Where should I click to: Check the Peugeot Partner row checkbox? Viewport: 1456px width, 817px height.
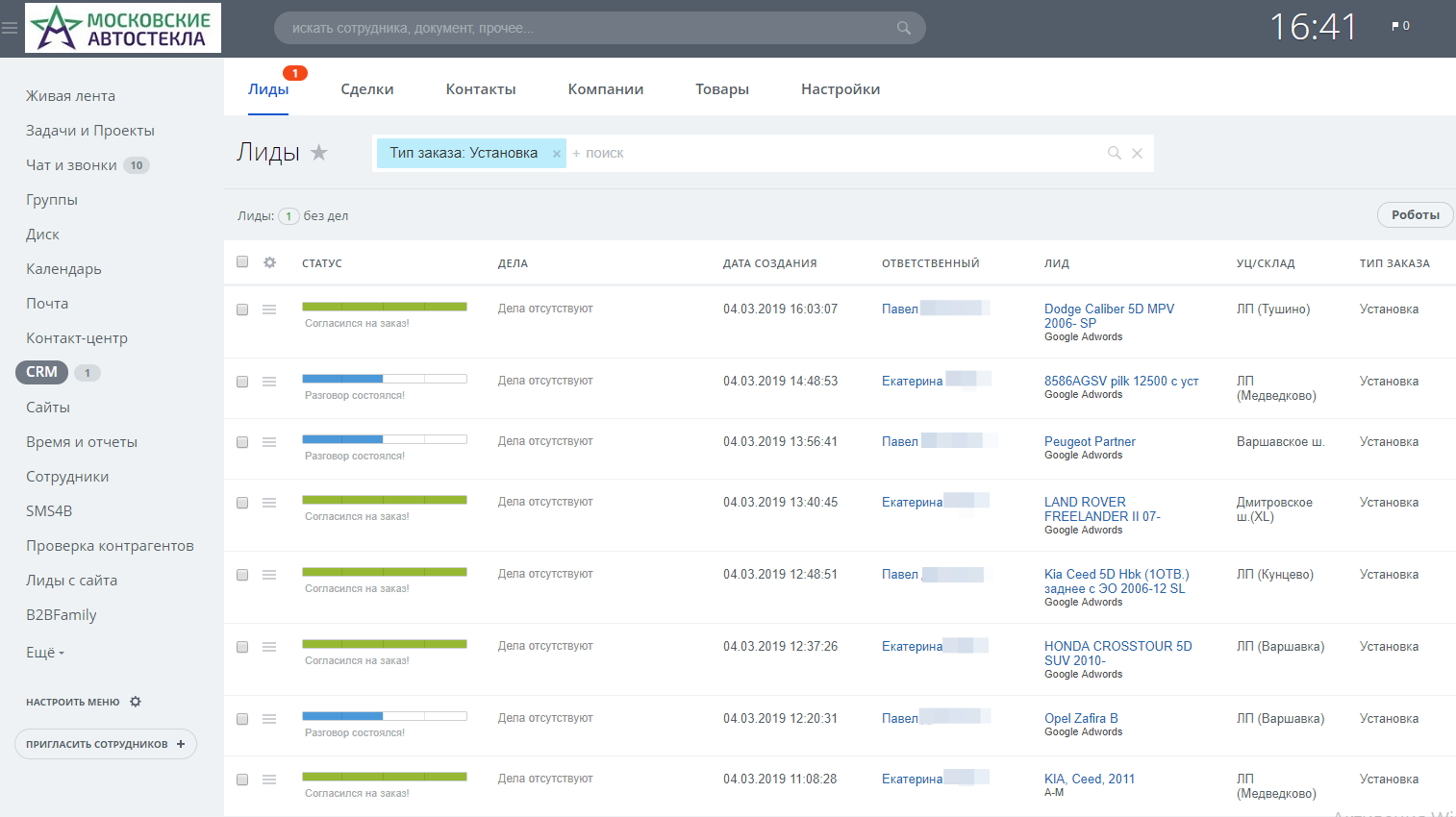[x=242, y=442]
